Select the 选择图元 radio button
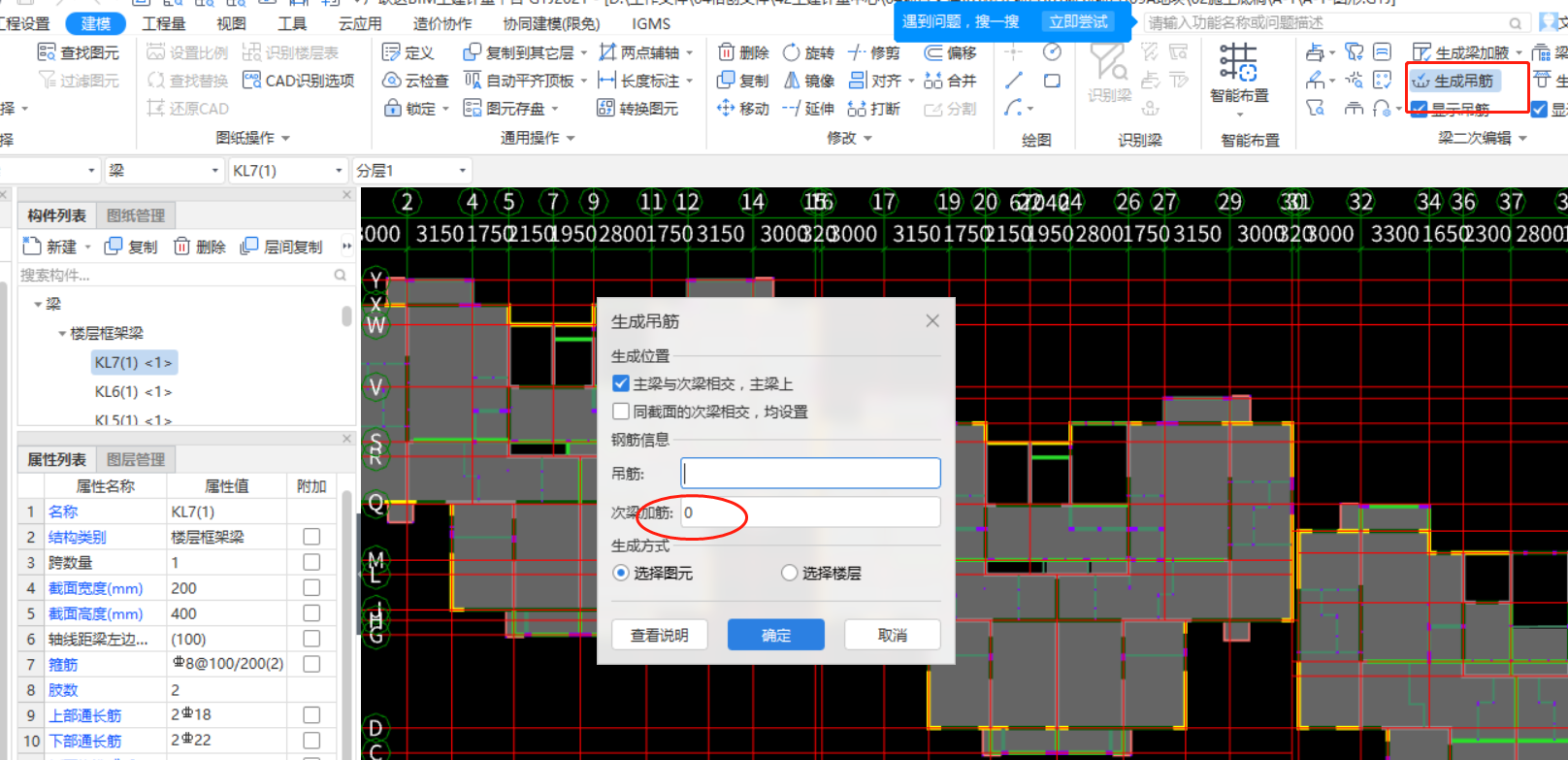Image resolution: width=1568 pixels, height=760 pixels. click(621, 573)
